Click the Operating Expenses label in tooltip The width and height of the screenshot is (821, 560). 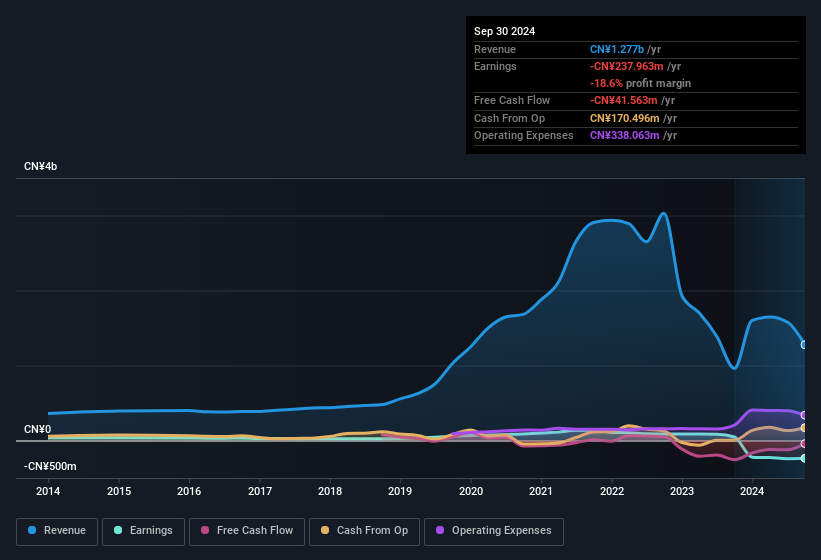click(x=524, y=136)
